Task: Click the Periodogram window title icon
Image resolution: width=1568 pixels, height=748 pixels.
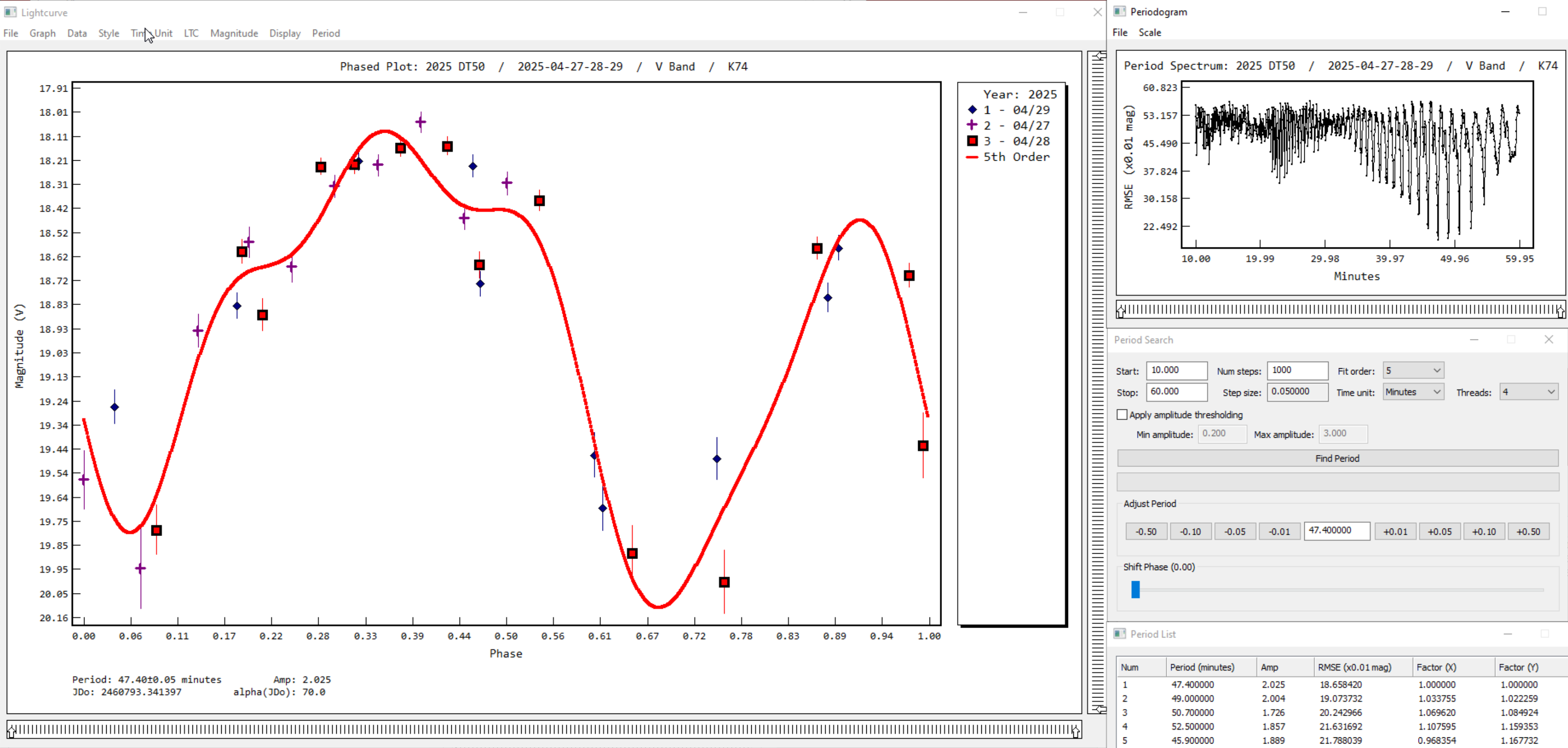Action: click(x=1119, y=12)
